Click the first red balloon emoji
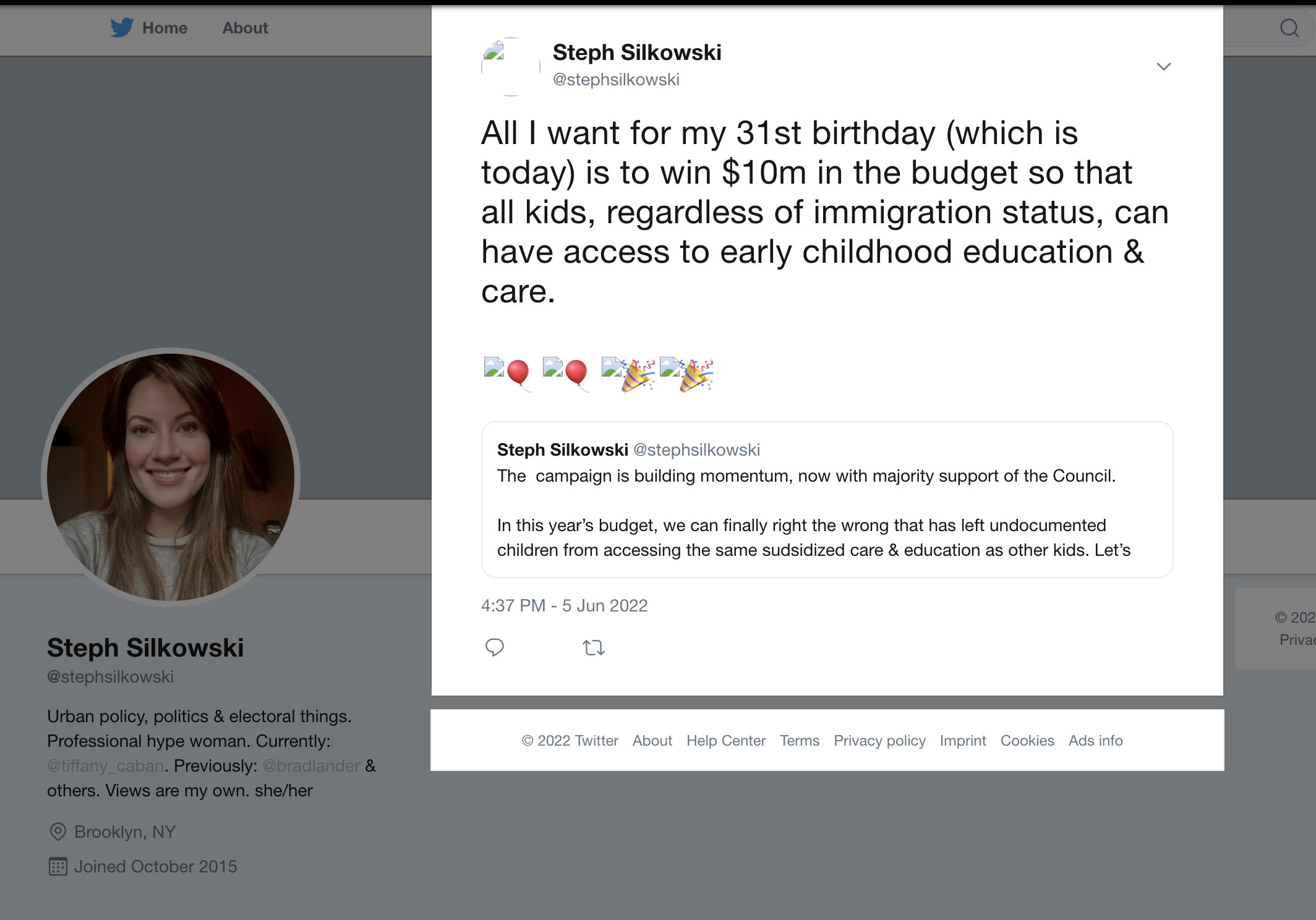This screenshot has height=920, width=1316. [x=517, y=373]
